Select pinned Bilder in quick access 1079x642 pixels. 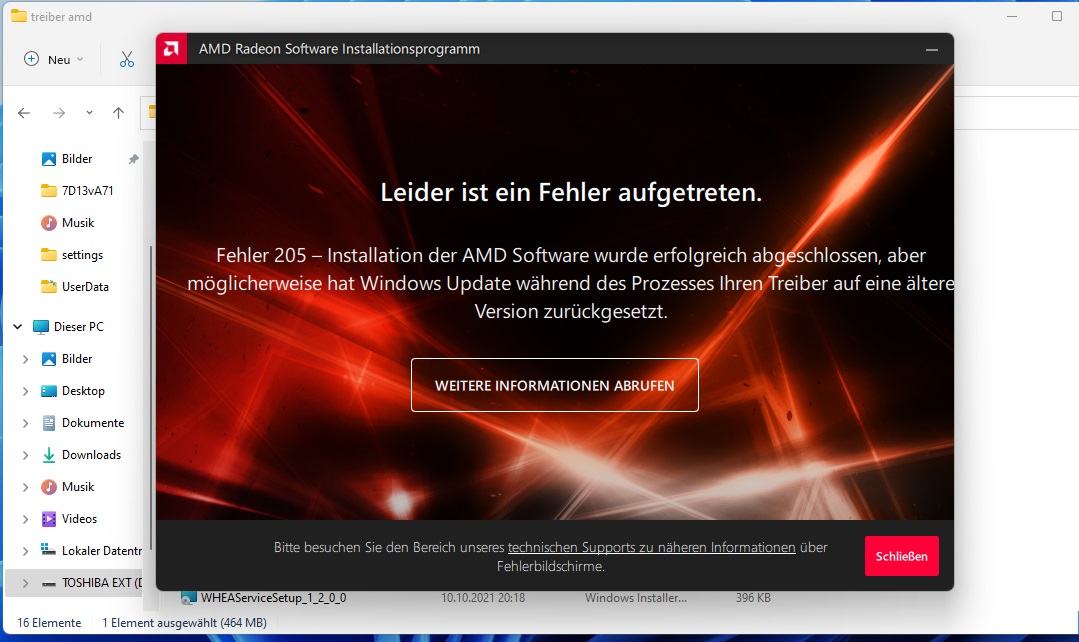(x=76, y=159)
